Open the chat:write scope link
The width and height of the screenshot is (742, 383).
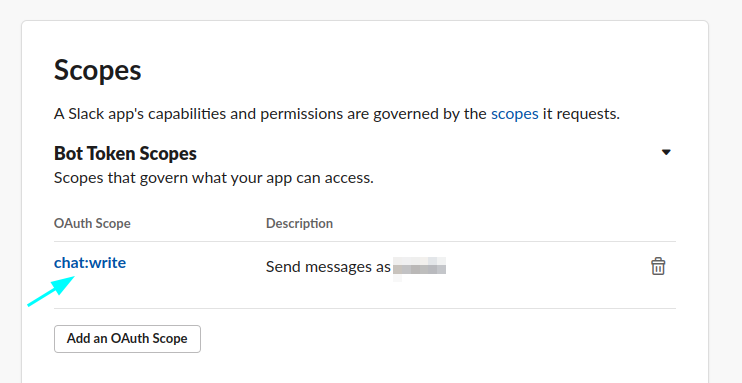coord(90,263)
